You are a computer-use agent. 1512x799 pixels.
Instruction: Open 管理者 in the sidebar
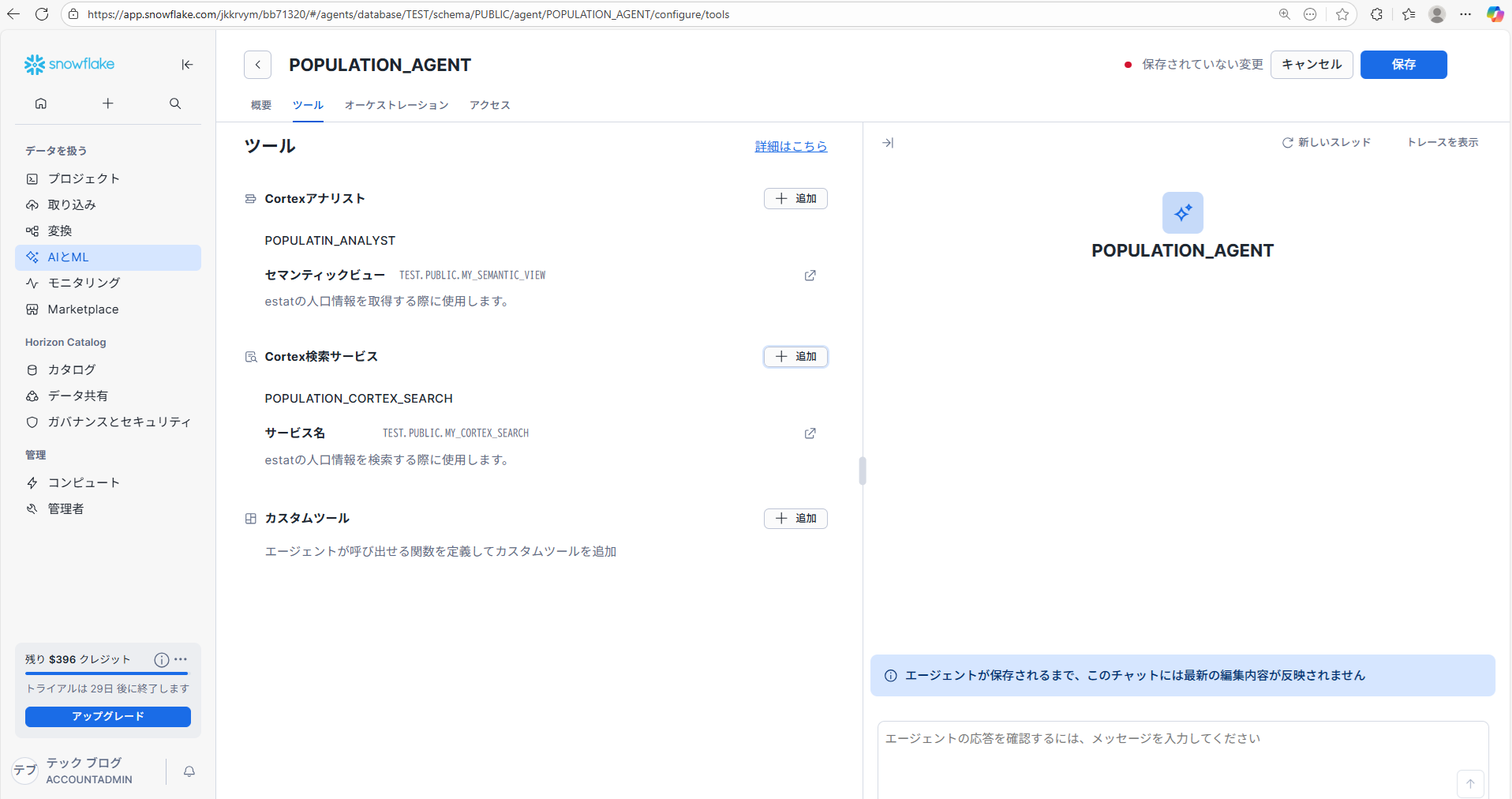108,508
